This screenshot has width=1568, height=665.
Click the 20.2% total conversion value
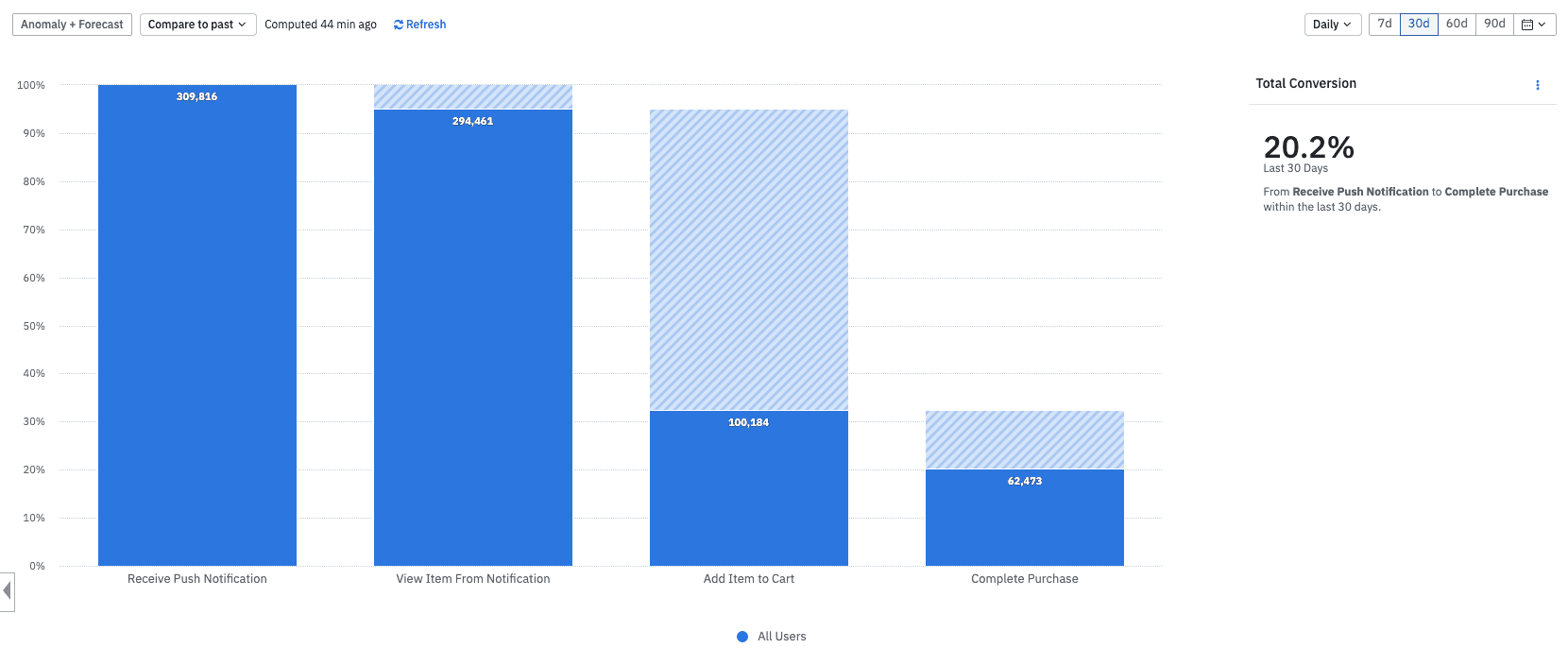1308,147
